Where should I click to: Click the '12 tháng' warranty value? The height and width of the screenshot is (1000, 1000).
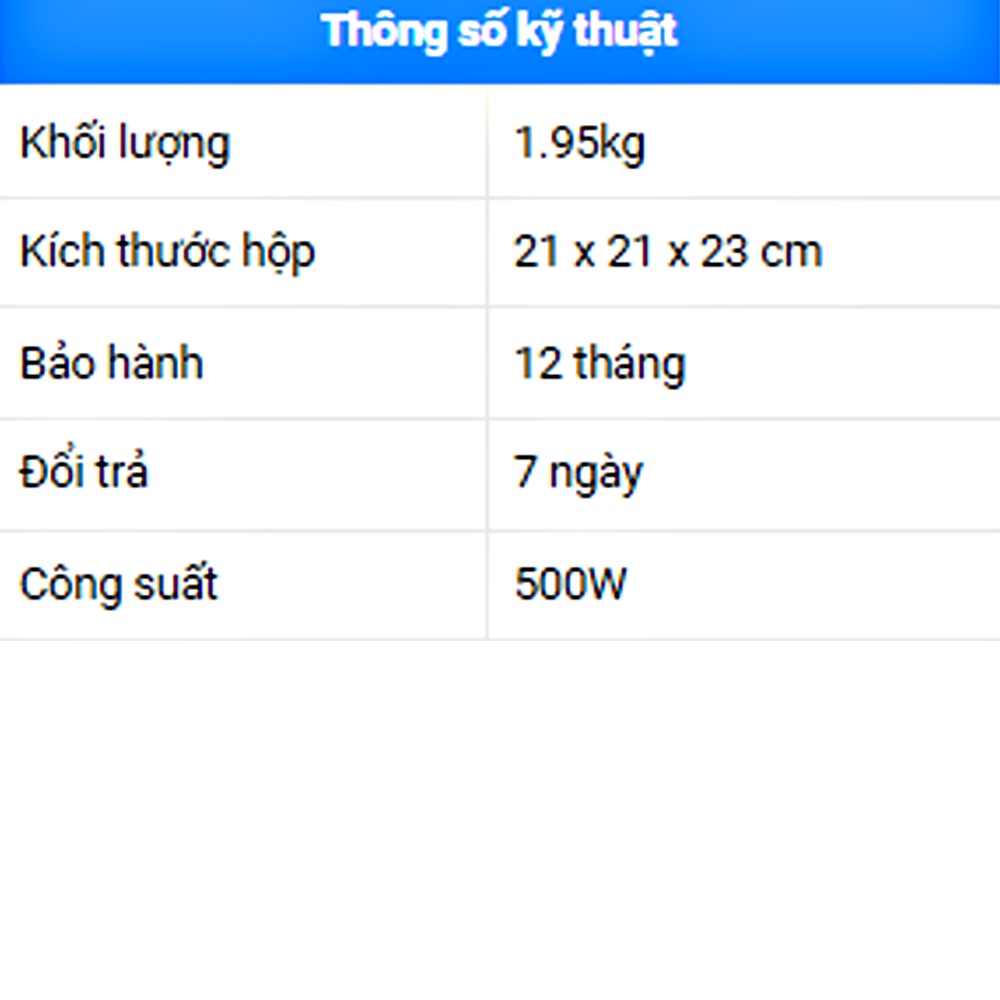600,362
